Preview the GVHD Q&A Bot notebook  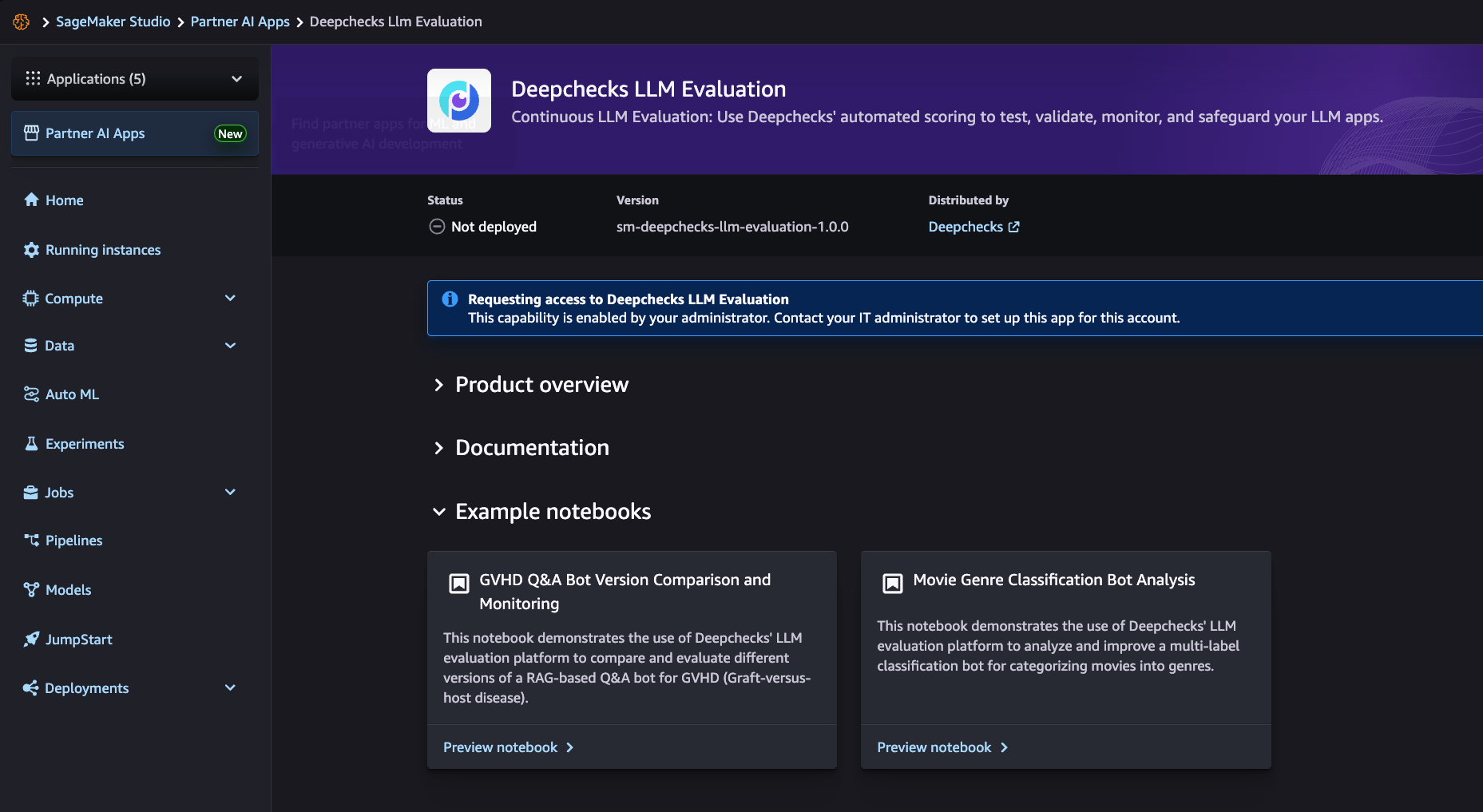[x=509, y=747]
